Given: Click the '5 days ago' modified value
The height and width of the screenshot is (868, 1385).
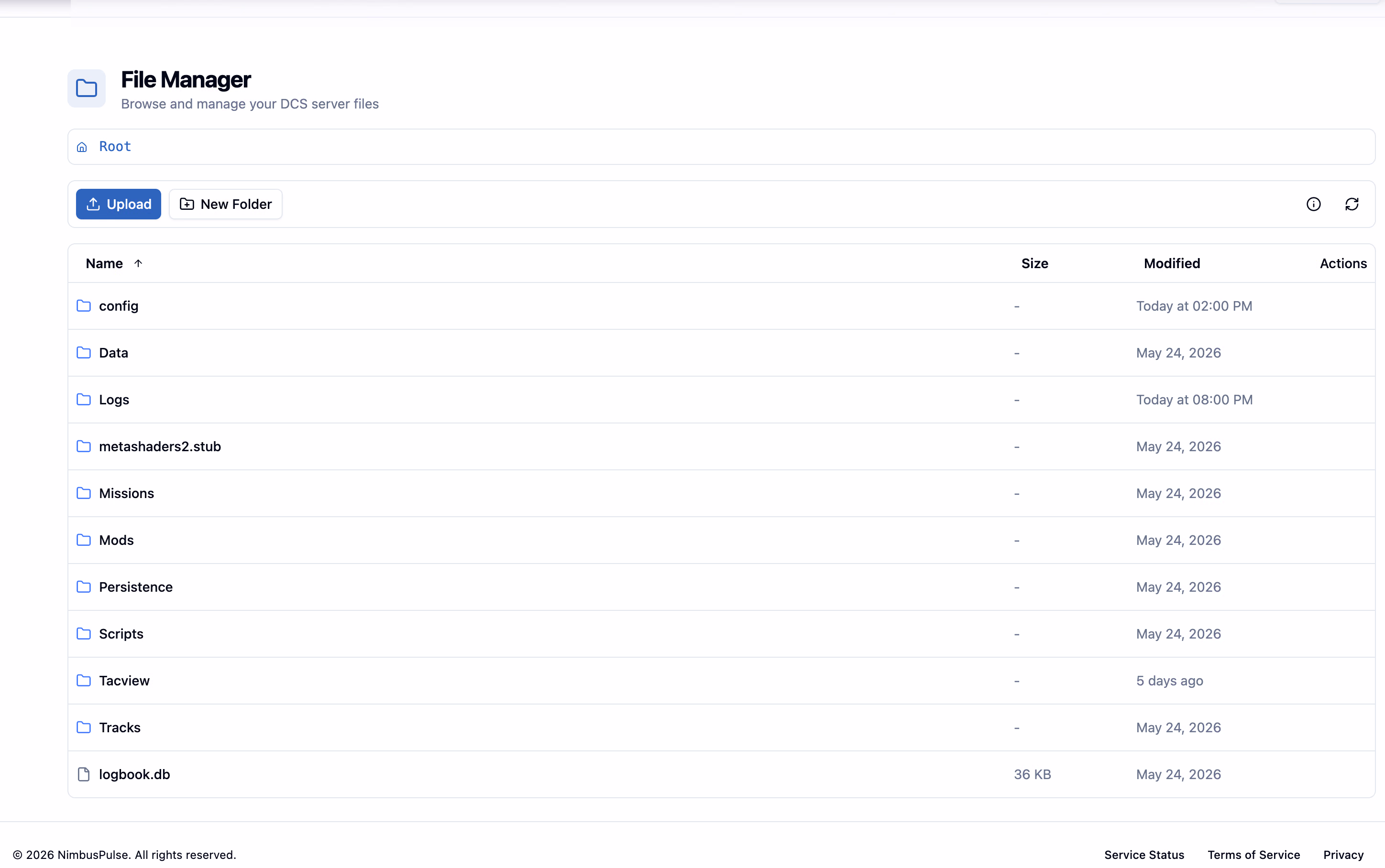Looking at the screenshot, I should tap(1170, 681).
